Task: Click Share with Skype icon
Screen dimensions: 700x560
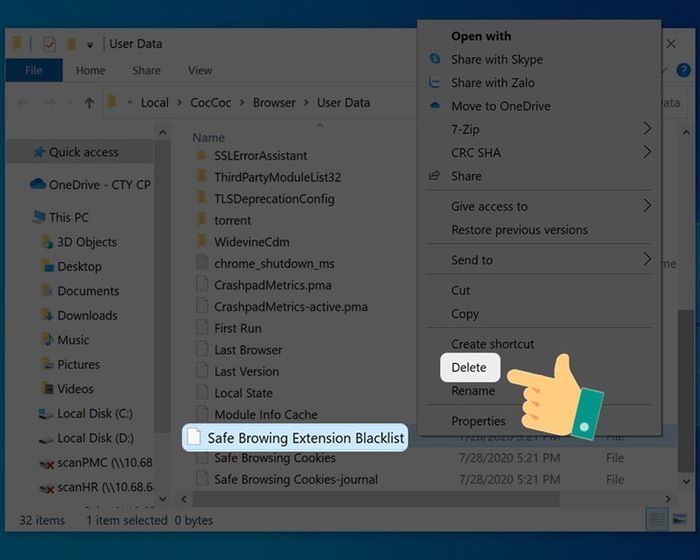Action: tap(435, 59)
